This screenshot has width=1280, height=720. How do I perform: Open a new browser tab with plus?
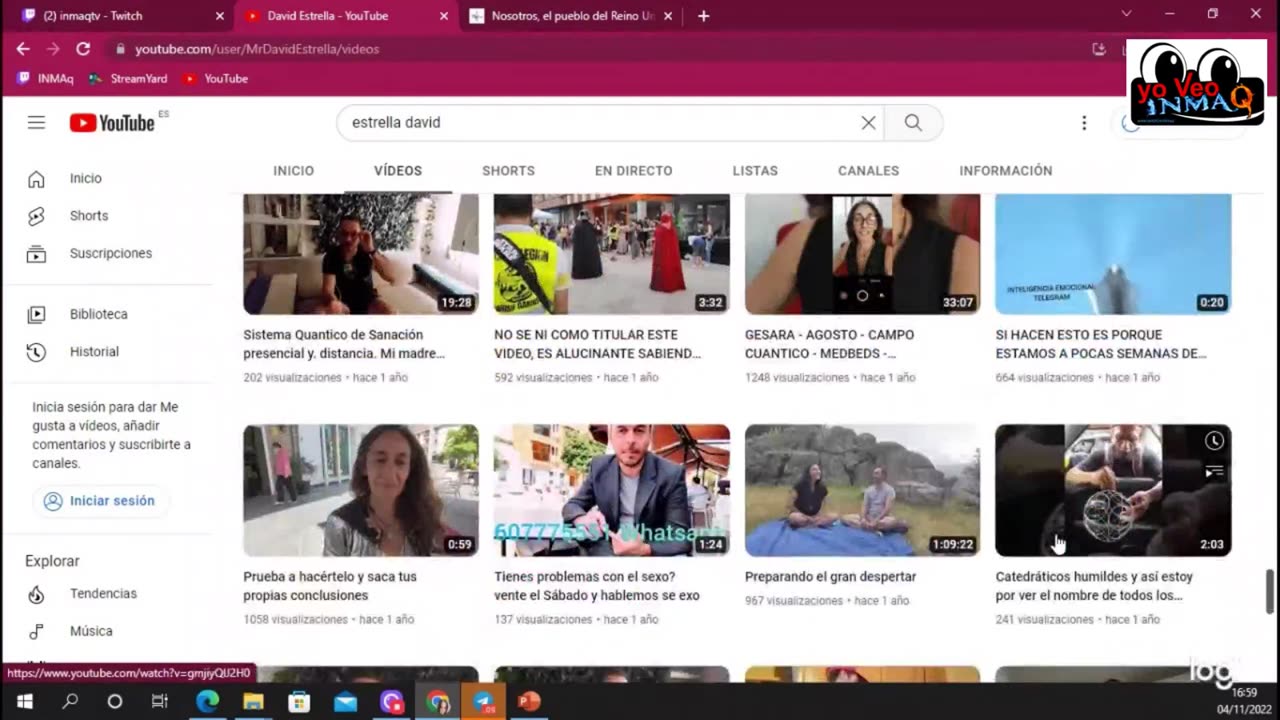[703, 16]
